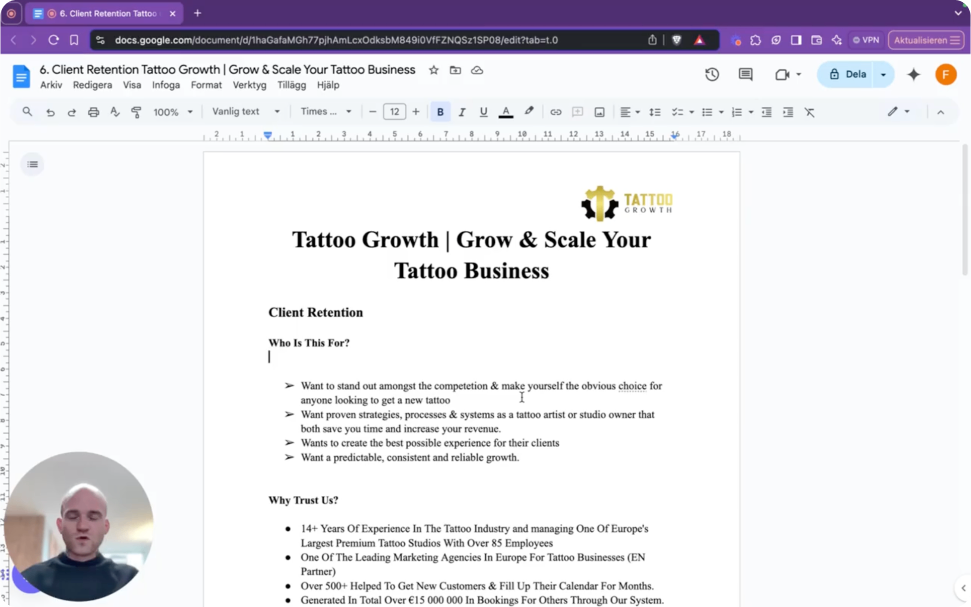Decrease the indent

point(766,112)
